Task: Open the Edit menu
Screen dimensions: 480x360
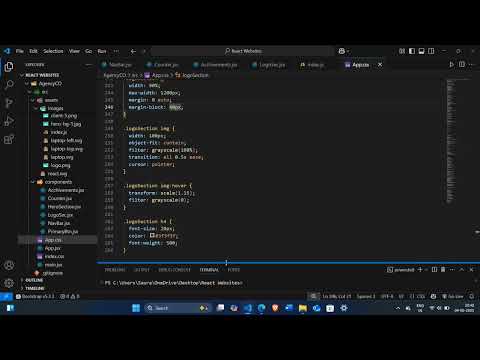Action: [x=33, y=51]
